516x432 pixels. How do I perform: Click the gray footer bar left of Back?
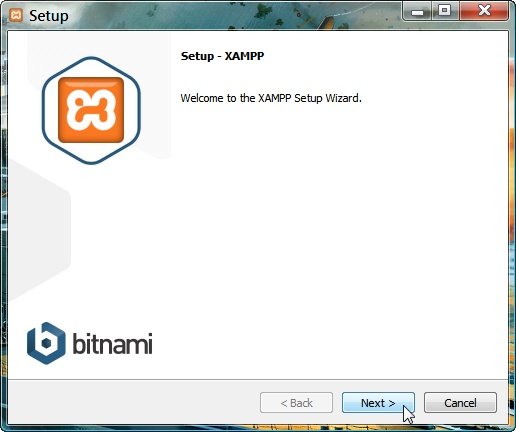133,403
